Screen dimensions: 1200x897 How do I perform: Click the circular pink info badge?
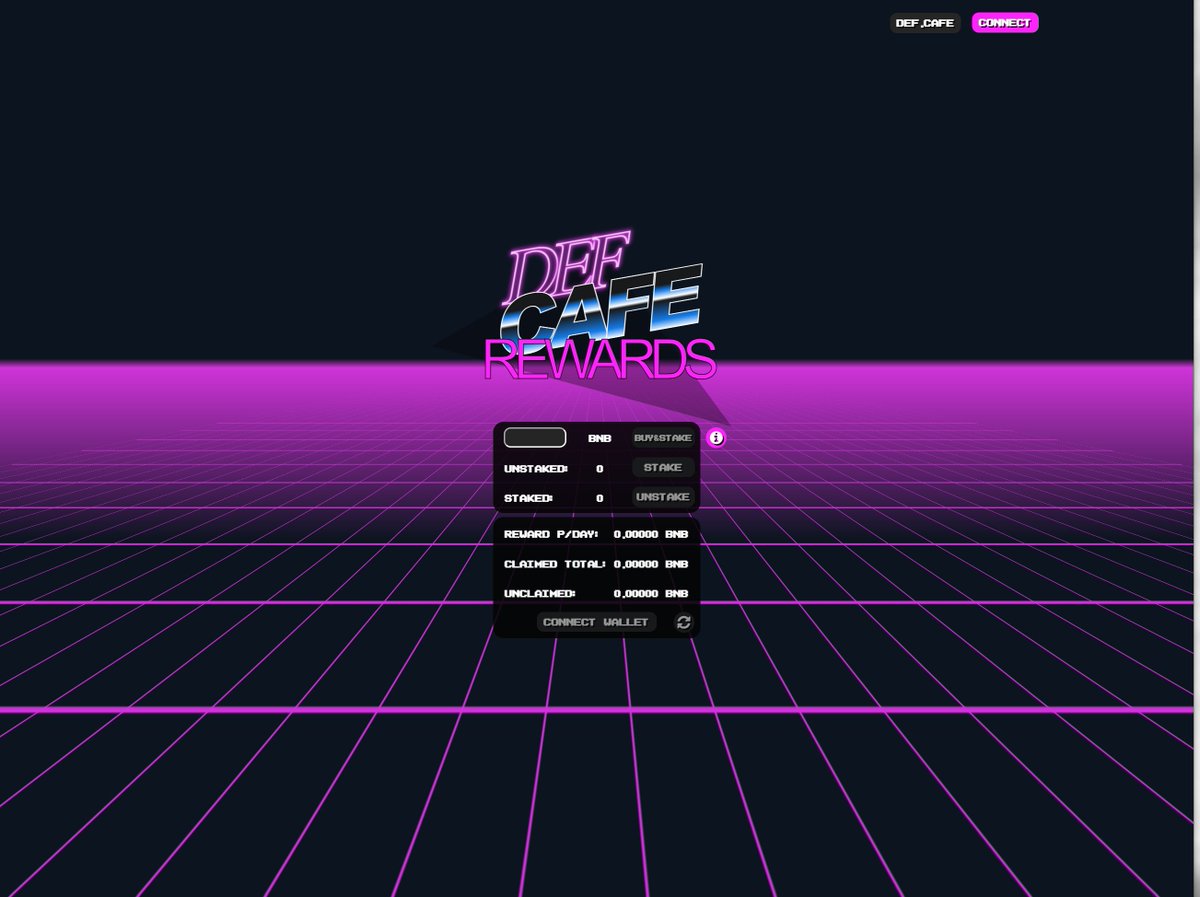point(716,438)
